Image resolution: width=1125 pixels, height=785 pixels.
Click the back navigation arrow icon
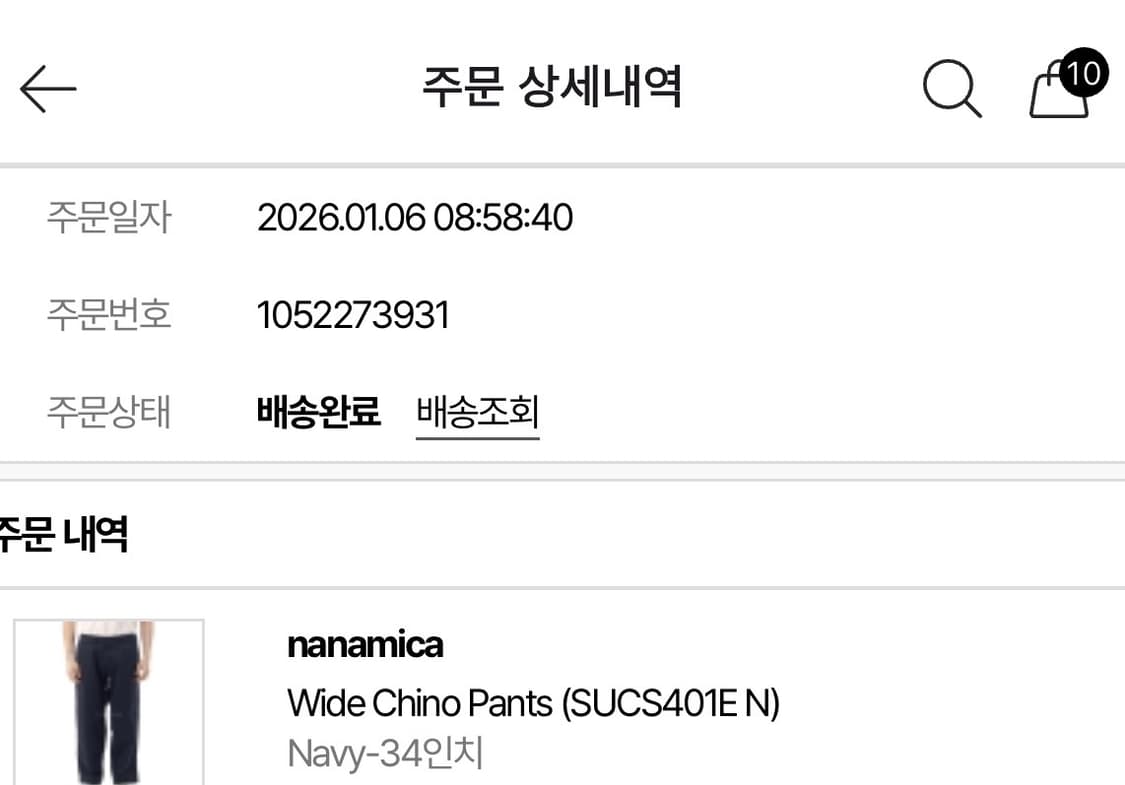48,87
